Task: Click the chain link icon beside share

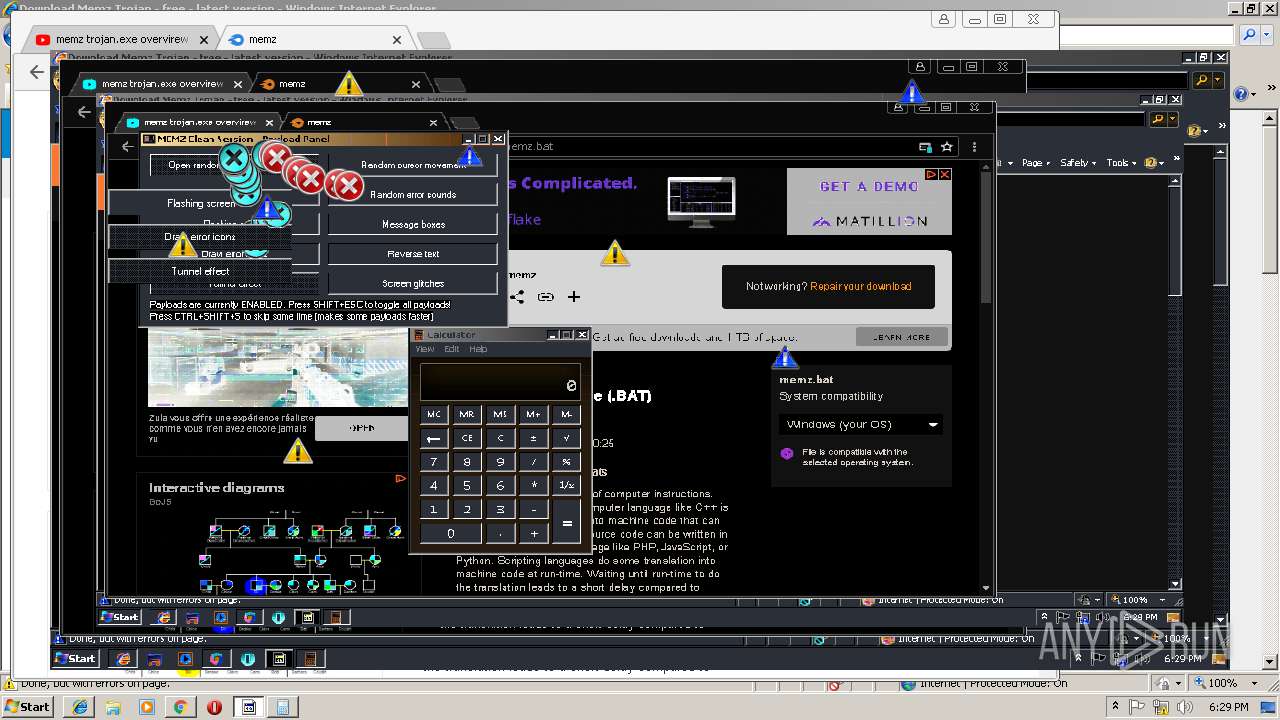Action: tap(545, 297)
